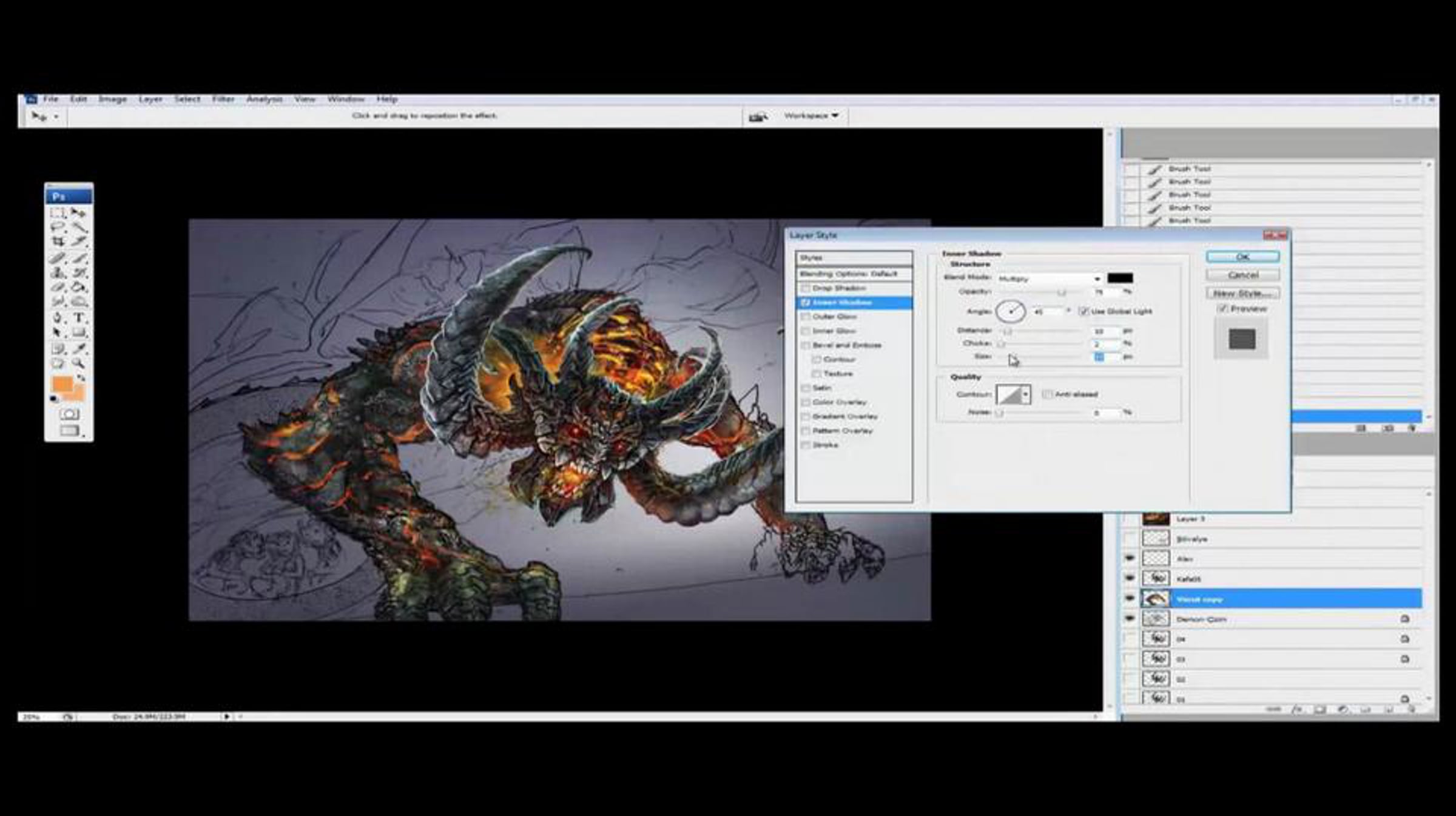1456x816 pixels.
Task: Open the Layer menu
Action: [x=150, y=99]
